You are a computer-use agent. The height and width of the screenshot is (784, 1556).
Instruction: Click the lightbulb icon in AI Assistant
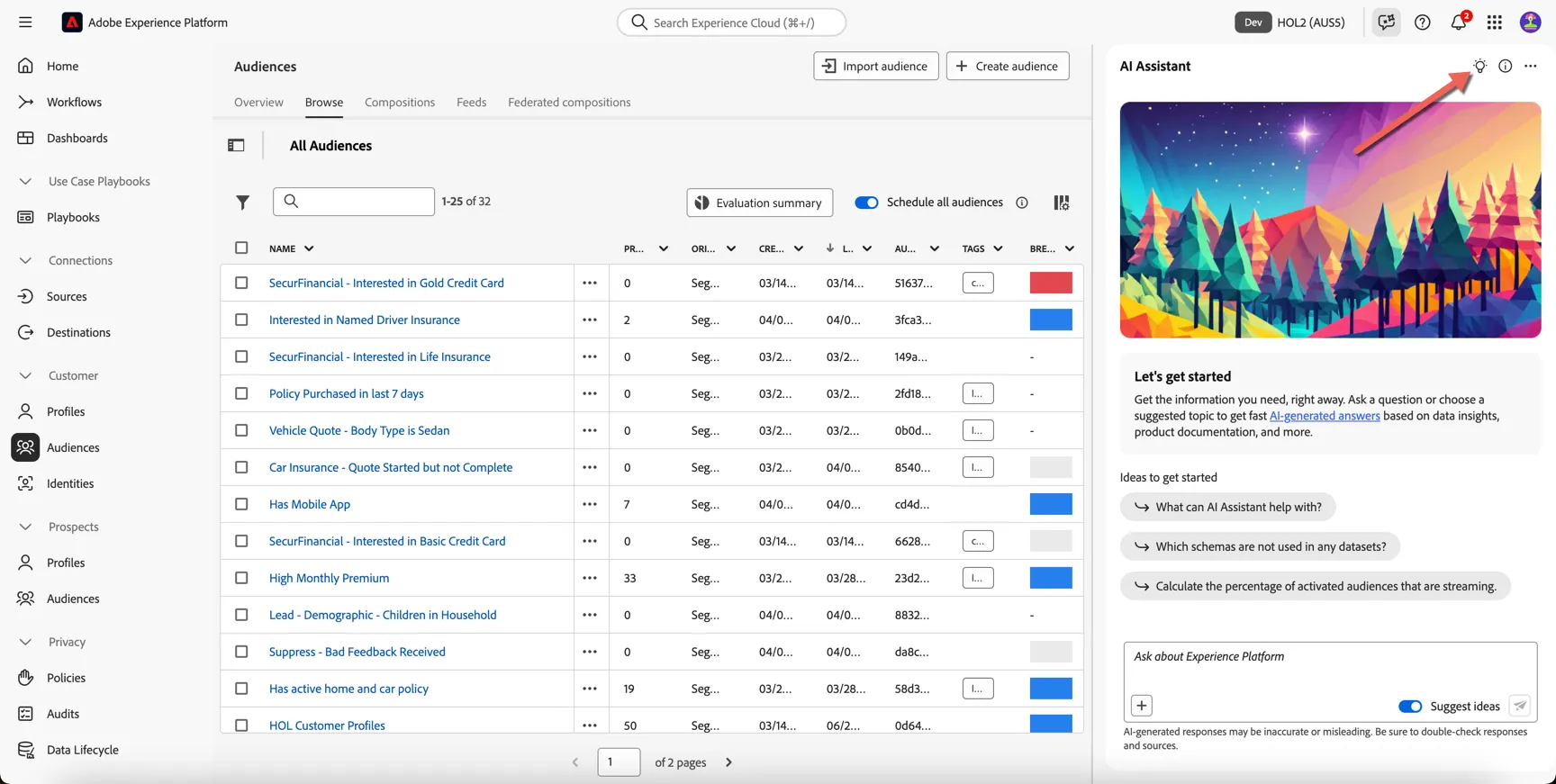1479,66
